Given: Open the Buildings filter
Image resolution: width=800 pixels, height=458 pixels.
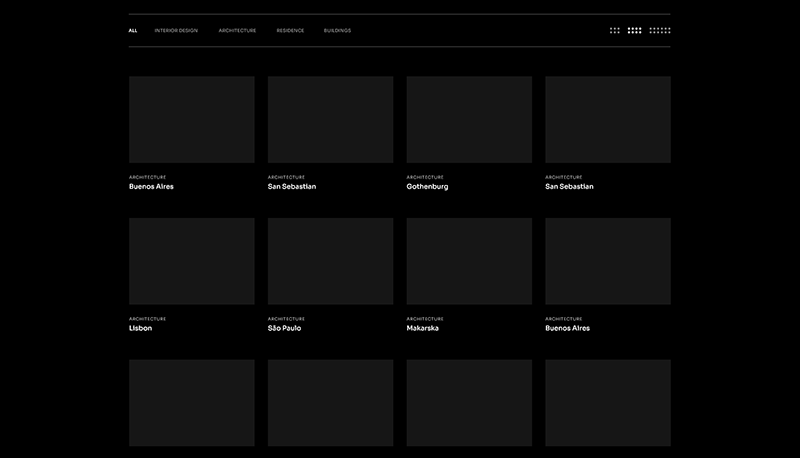Looking at the screenshot, I should click(337, 31).
